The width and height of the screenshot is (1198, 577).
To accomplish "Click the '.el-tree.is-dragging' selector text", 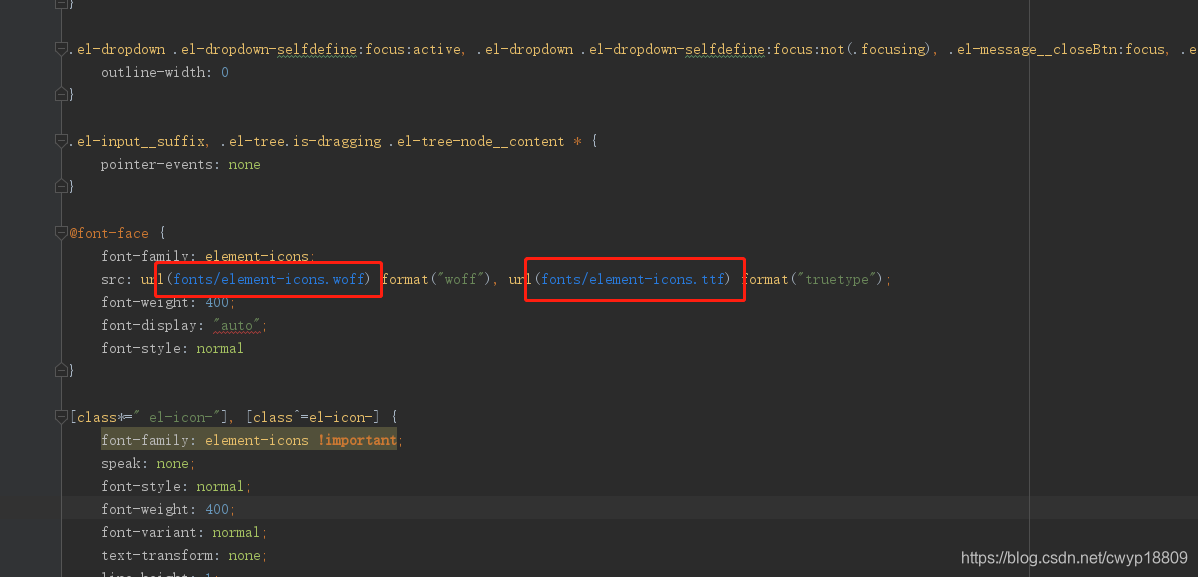I will pyautogui.click(x=301, y=141).
